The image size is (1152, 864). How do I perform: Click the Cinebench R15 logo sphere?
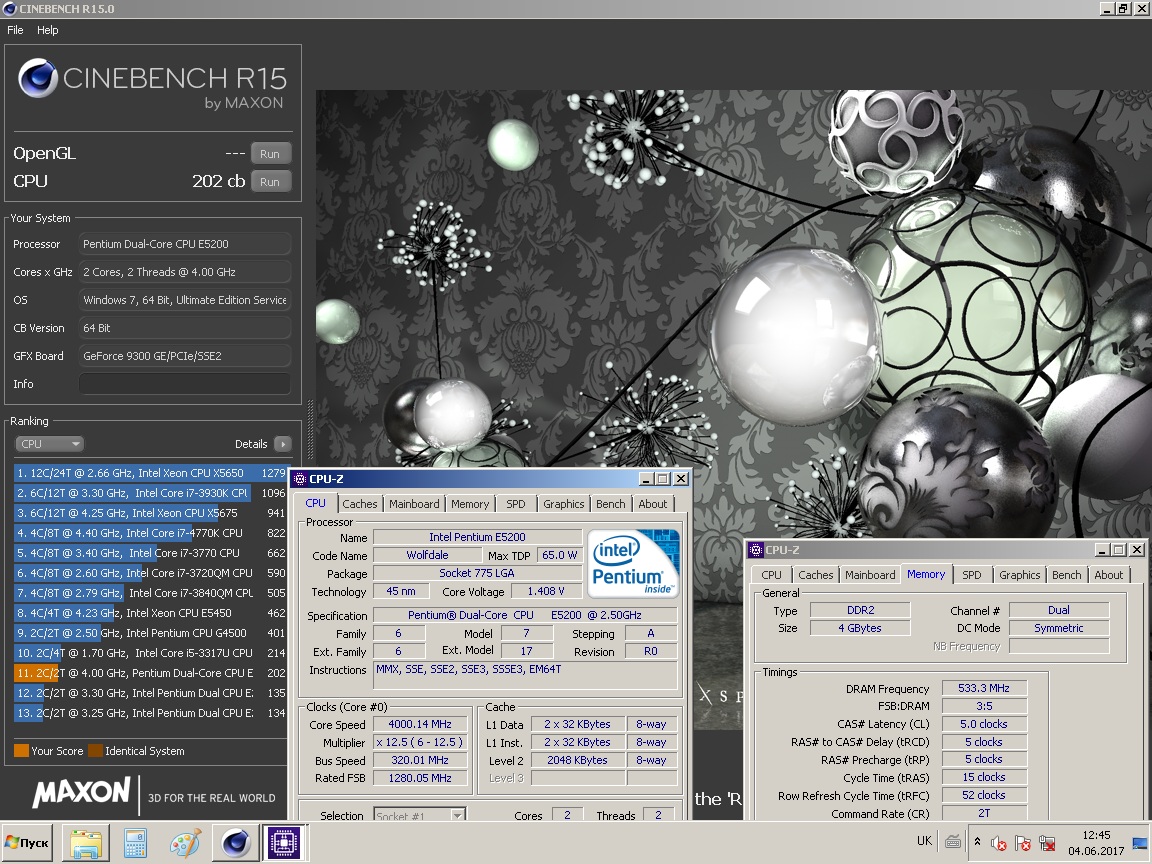pyautogui.click(x=37, y=79)
